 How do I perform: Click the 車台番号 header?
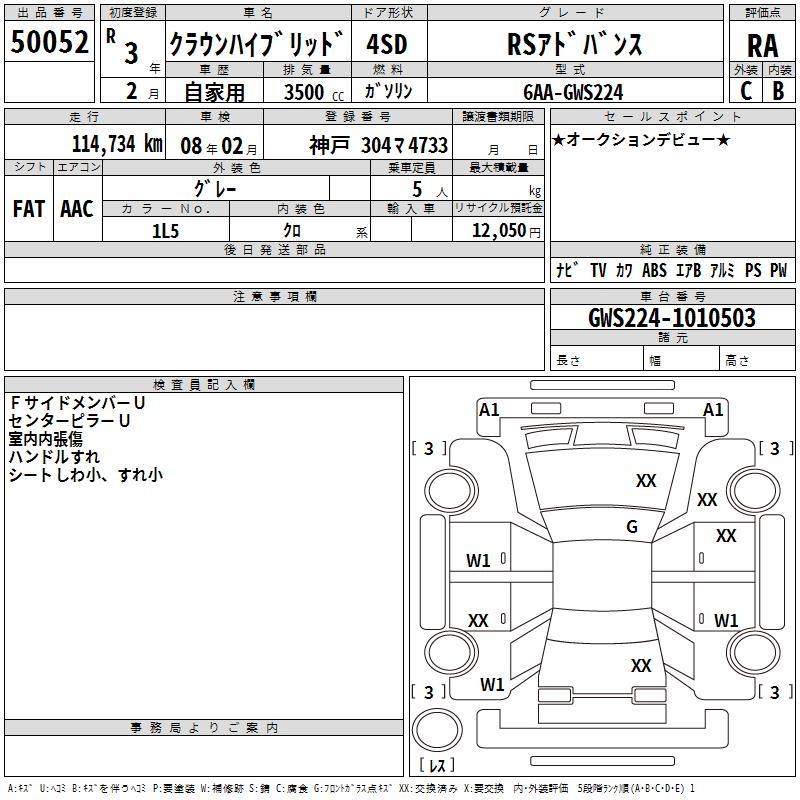[672, 296]
